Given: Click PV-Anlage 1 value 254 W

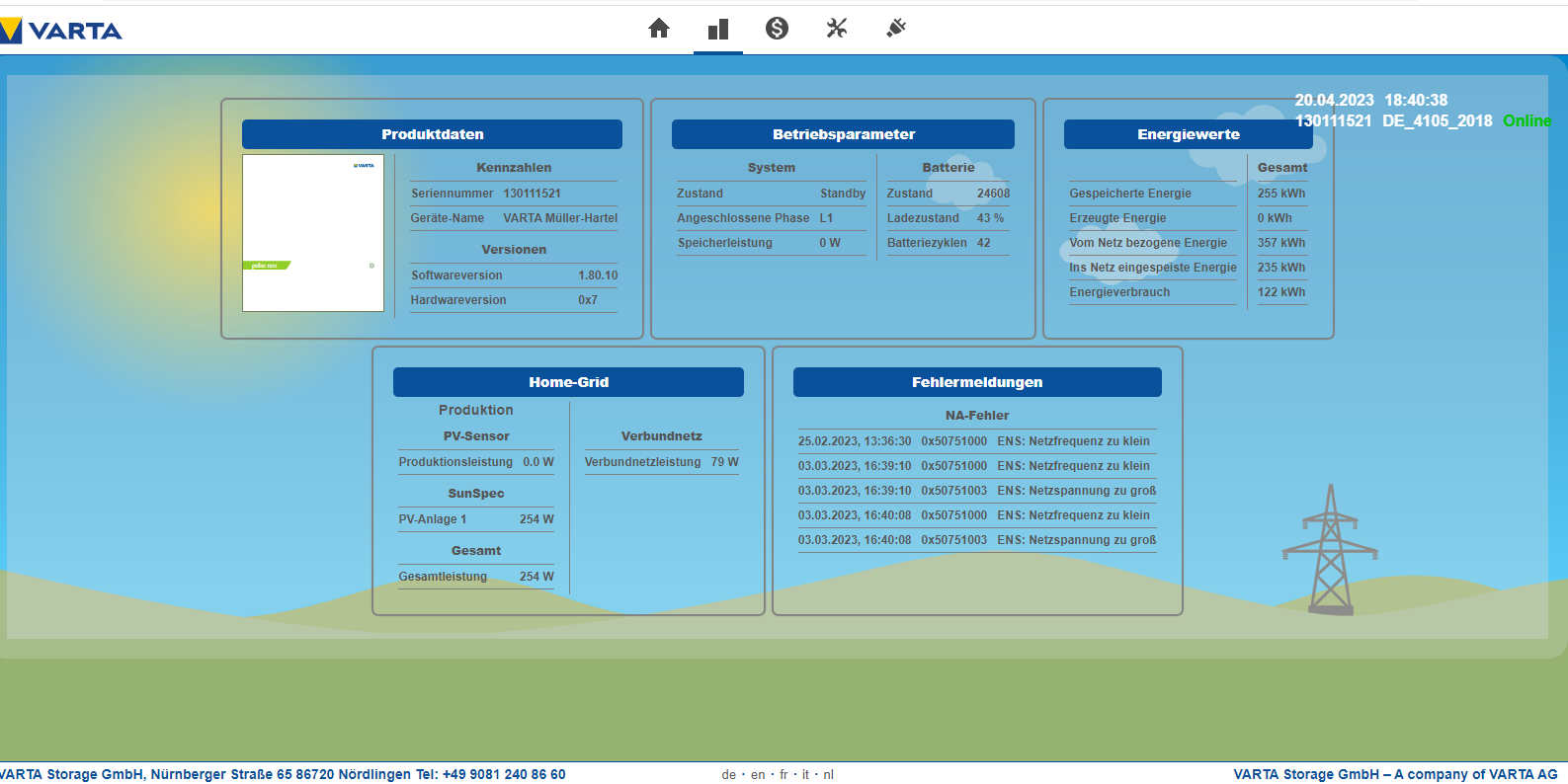Looking at the screenshot, I should 536,519.
